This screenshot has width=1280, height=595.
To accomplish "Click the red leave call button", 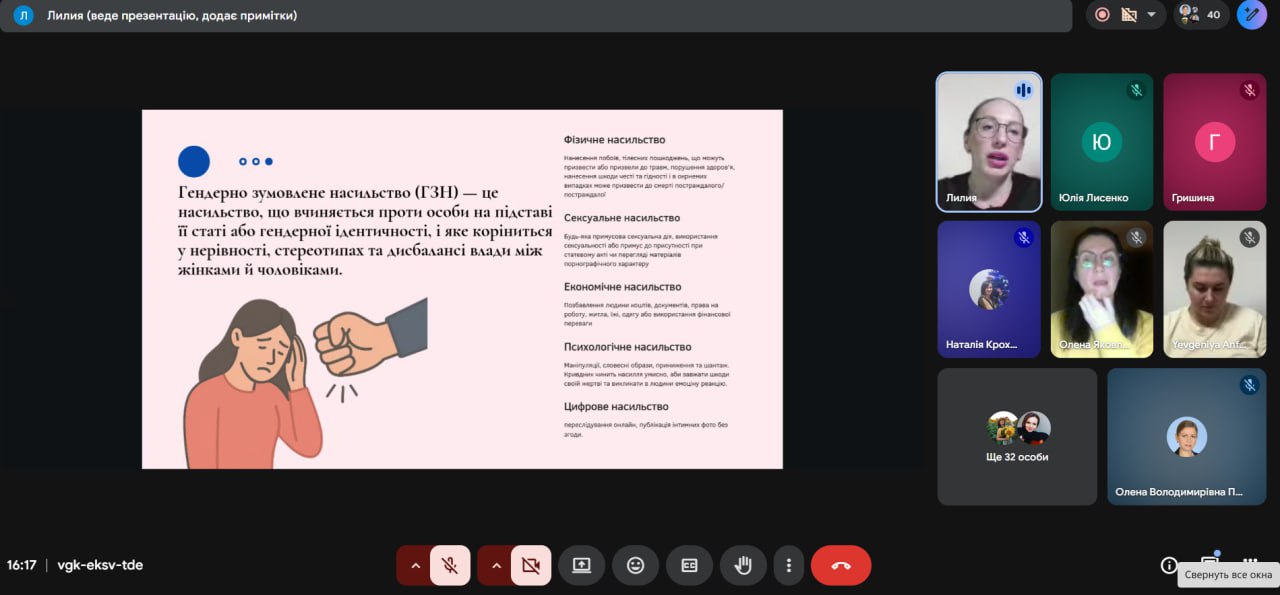I will [841, 565].
